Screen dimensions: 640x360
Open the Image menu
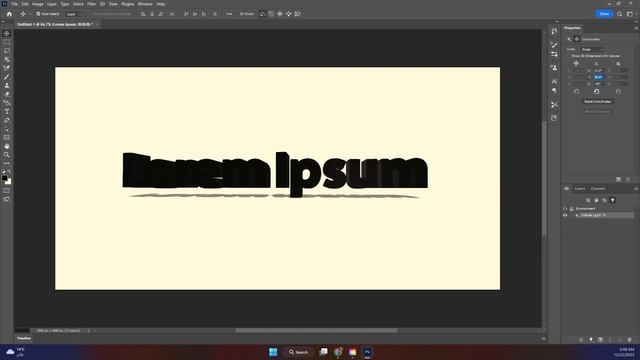[x=38, y=4]
